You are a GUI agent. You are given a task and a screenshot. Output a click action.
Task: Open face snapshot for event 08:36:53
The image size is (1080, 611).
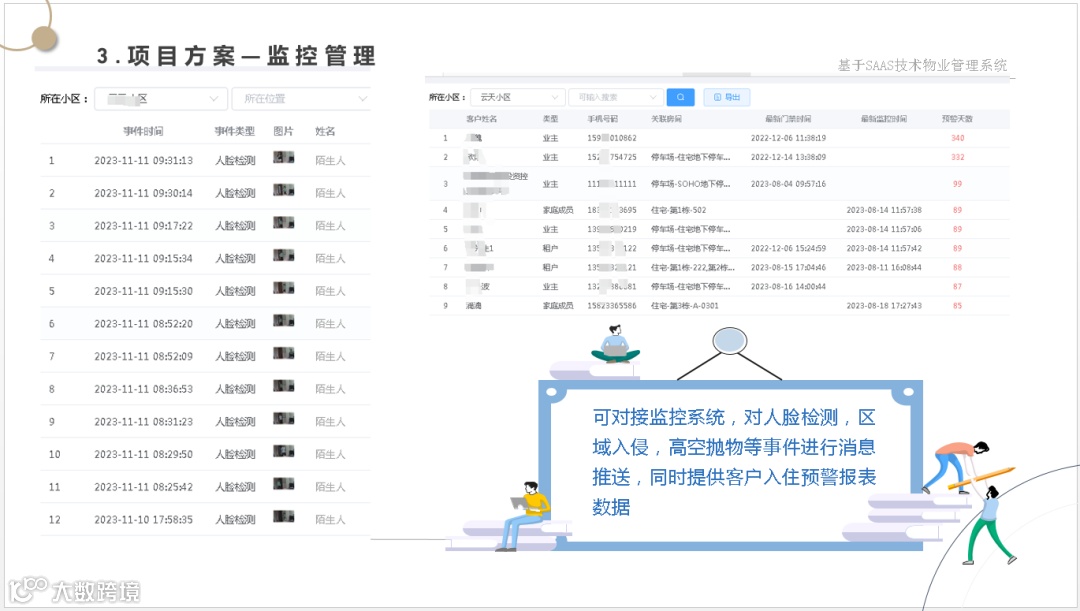[284, 386]
